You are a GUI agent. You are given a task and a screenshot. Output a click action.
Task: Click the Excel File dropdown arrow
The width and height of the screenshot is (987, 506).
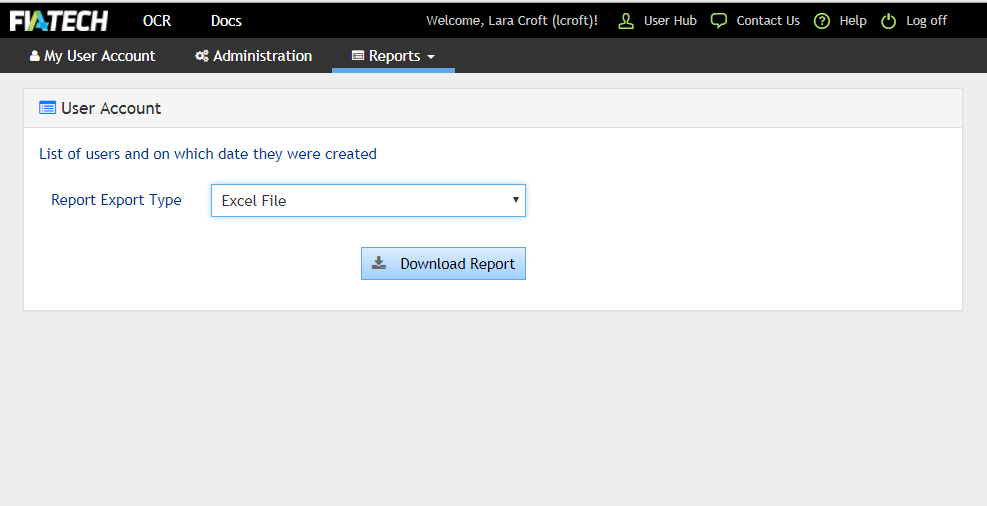point(516,200)
